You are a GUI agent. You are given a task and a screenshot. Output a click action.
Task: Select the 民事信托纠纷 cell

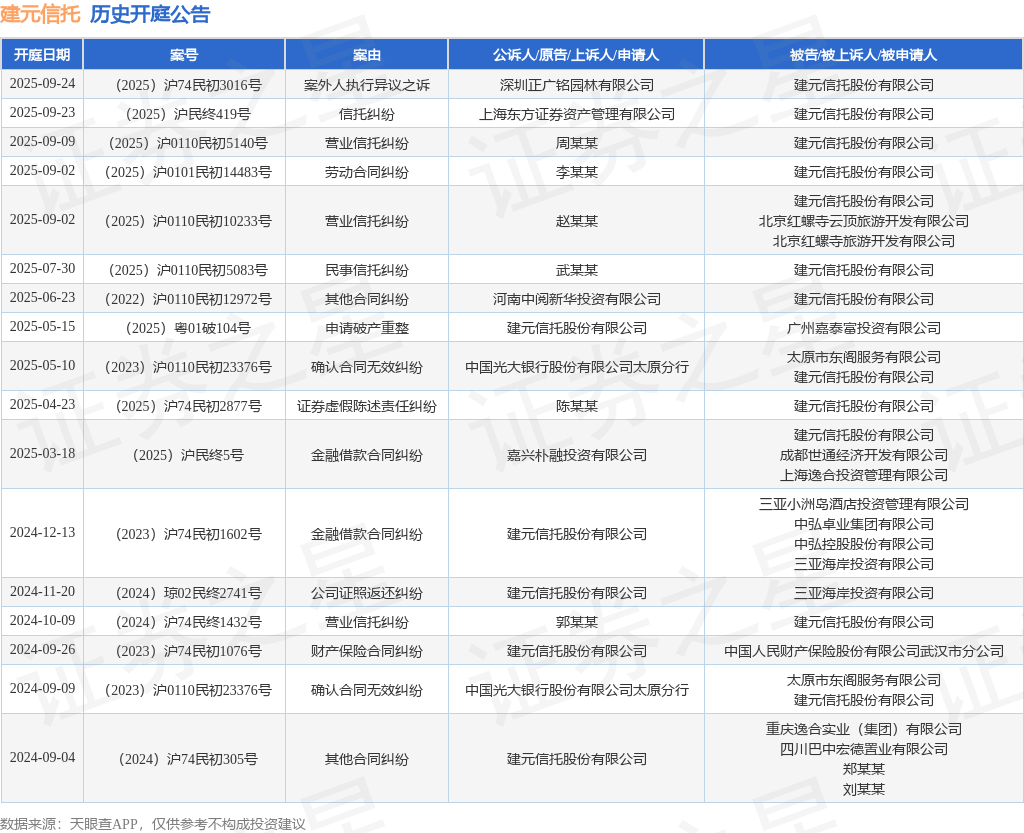(367, 270)
